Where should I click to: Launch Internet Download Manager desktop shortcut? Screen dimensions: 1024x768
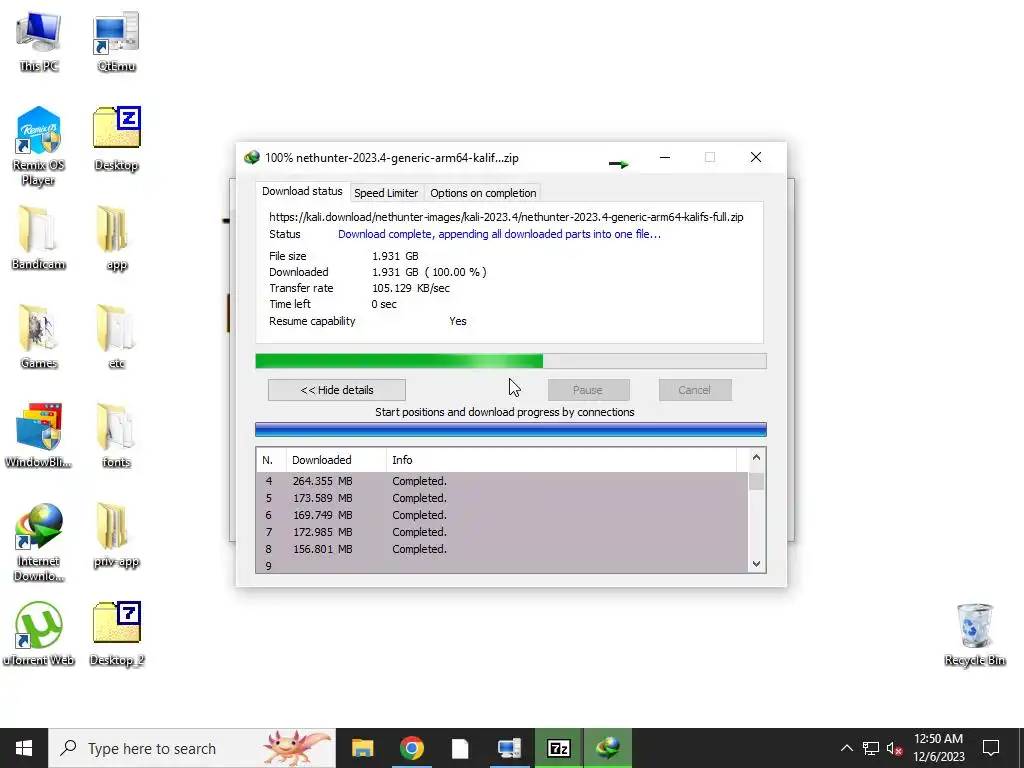pyautogui.click(x=39, y=542)
